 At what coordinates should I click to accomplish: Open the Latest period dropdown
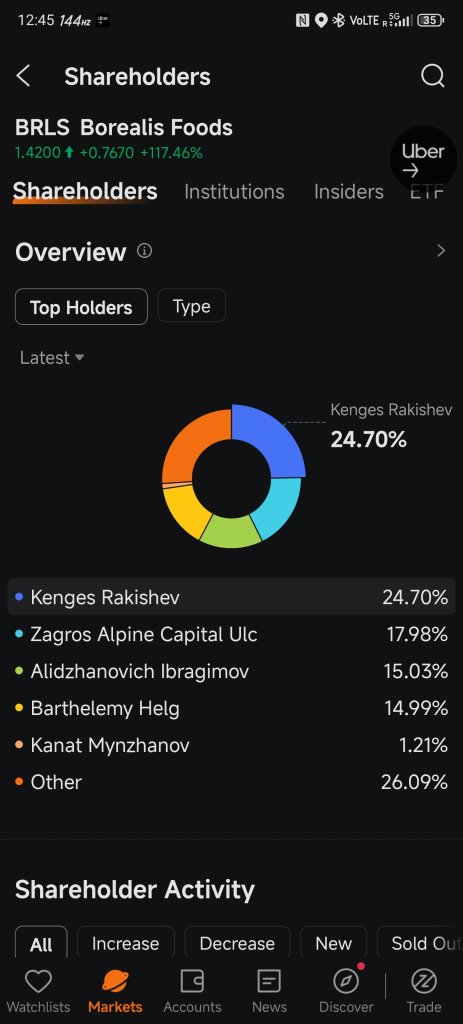point(52,358)
